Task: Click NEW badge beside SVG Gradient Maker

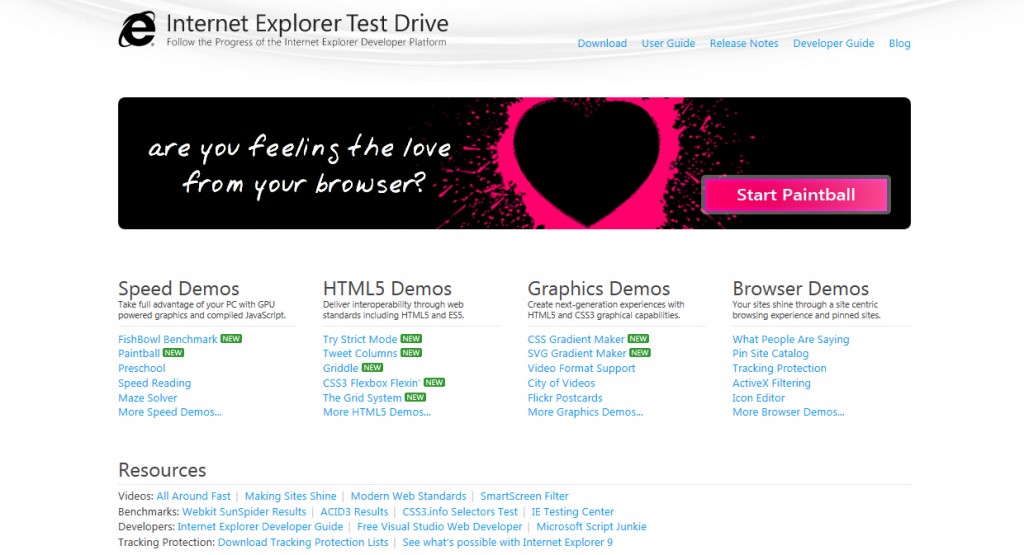Action: (640, 353)
